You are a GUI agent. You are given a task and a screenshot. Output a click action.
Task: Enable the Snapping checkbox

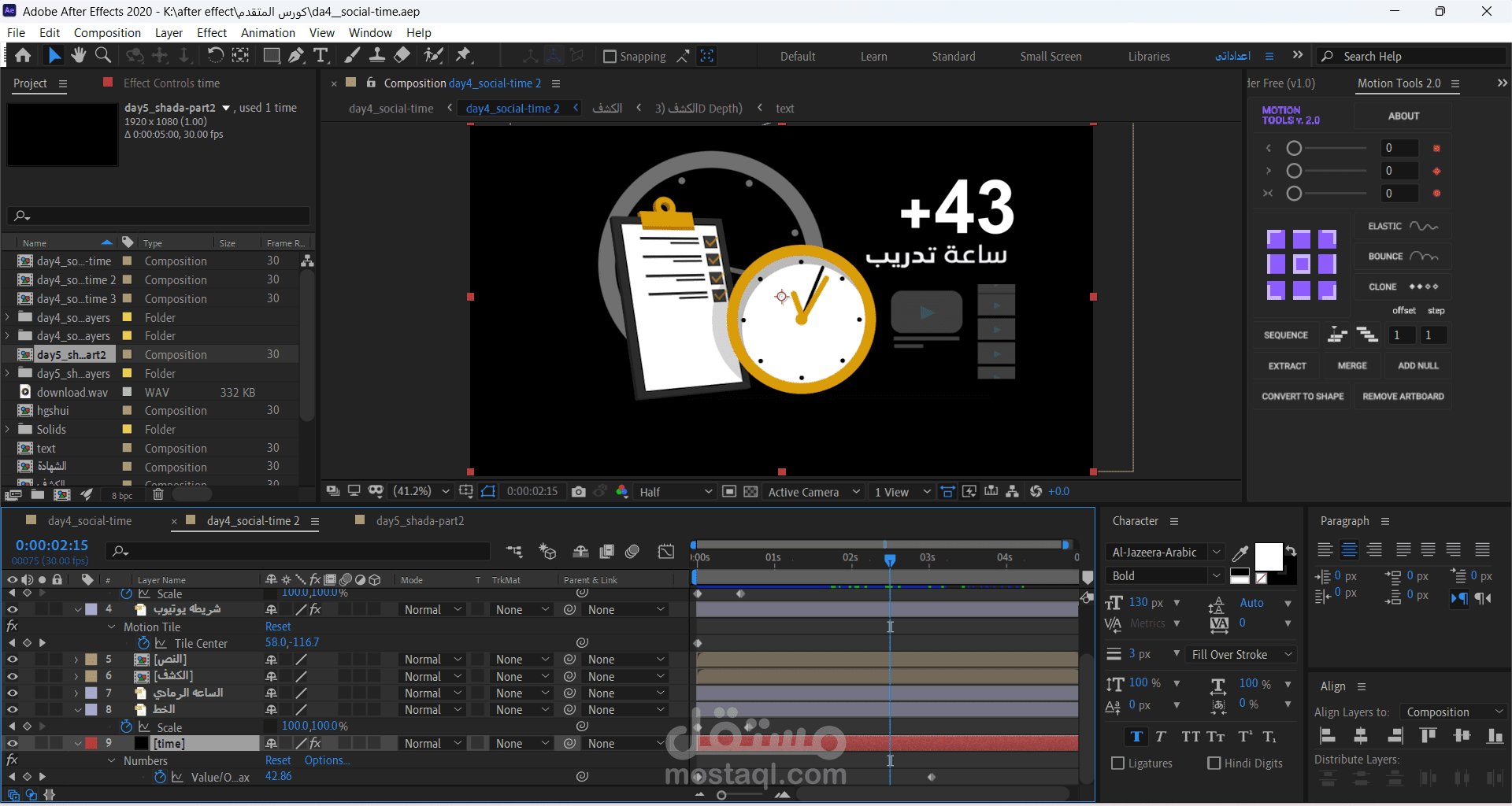610,57
